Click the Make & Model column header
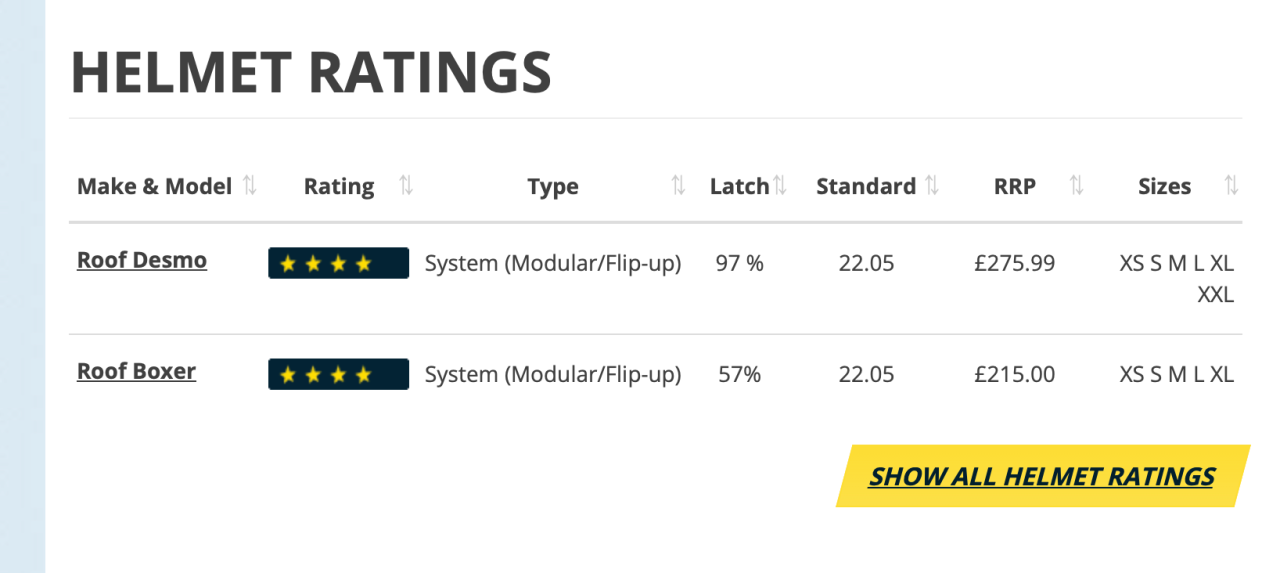Image resolution: width=1280 pixels, height=573 pixels. (x=154, y=186)
